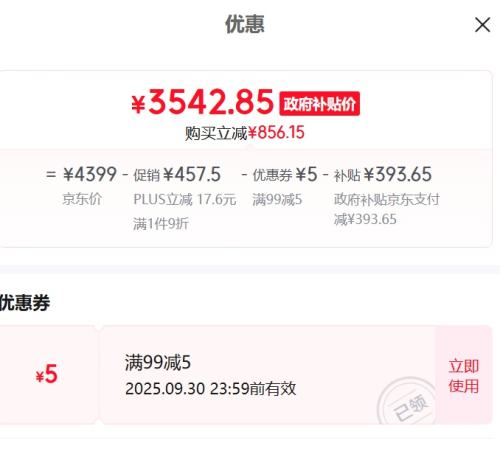Screen dimensions: 500x457
Task: Click the 京东价 ¥4399 amount
Action: (x=90, y=174)
